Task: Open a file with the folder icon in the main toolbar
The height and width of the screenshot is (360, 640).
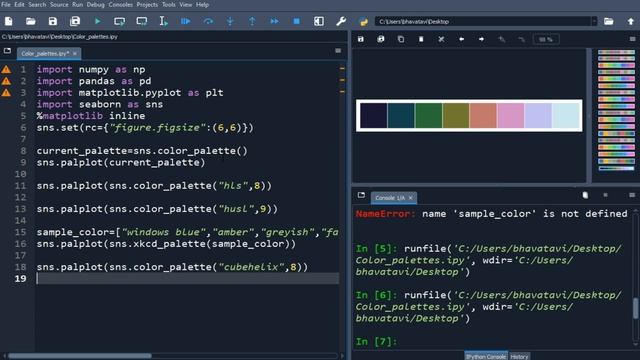Action: [x=31, y=21]
